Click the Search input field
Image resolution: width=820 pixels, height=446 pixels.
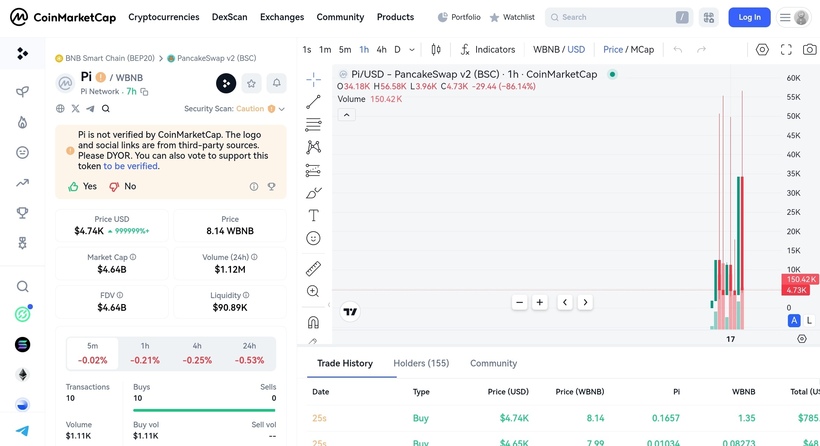tap(619, 17)
